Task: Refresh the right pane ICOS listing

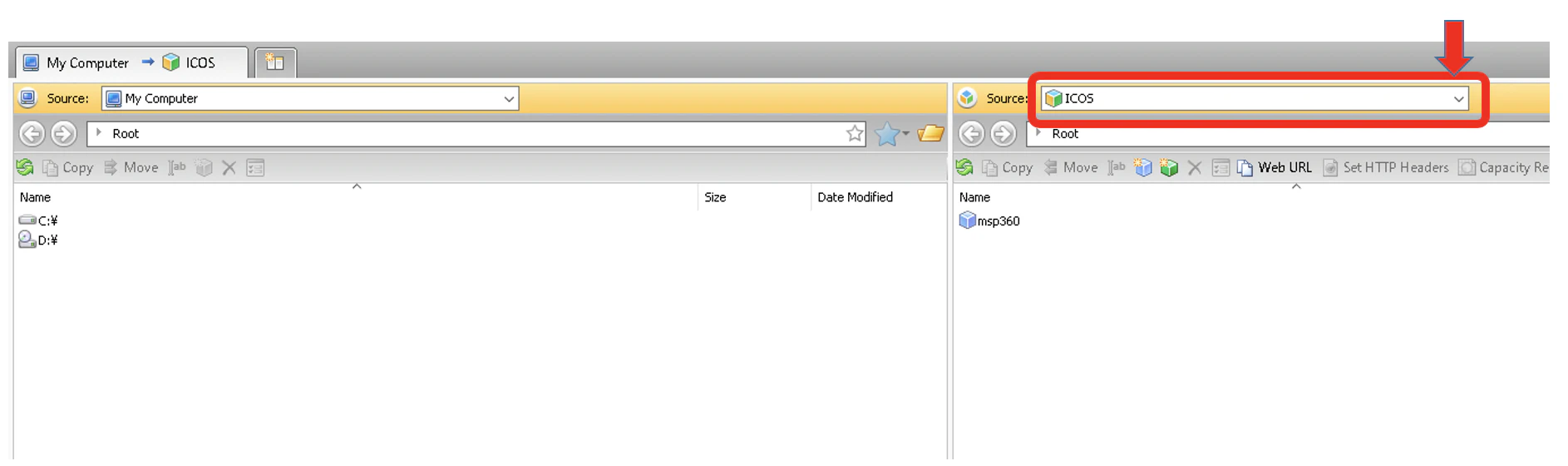Action: click(964, 167)
